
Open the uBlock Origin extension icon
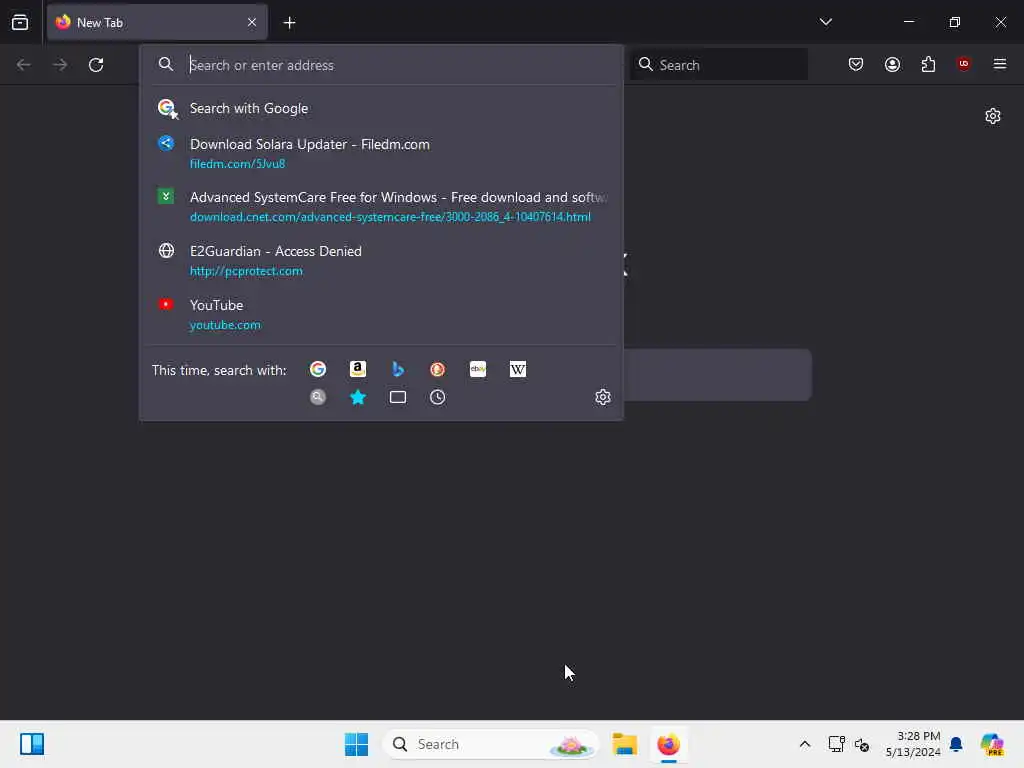pyautogui.click(x=963, y=63)
